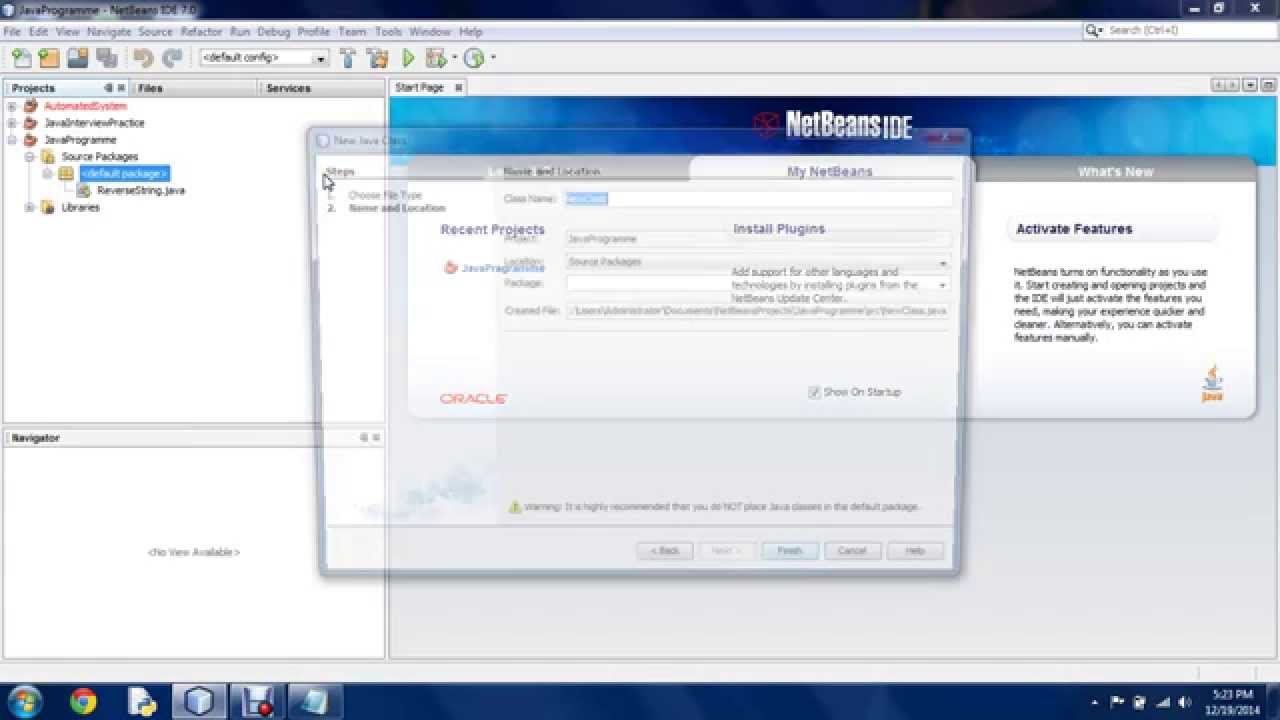Collapse the Source Packages node
The width and height of the screenshot is (1280, 720).
pos(29,157)
